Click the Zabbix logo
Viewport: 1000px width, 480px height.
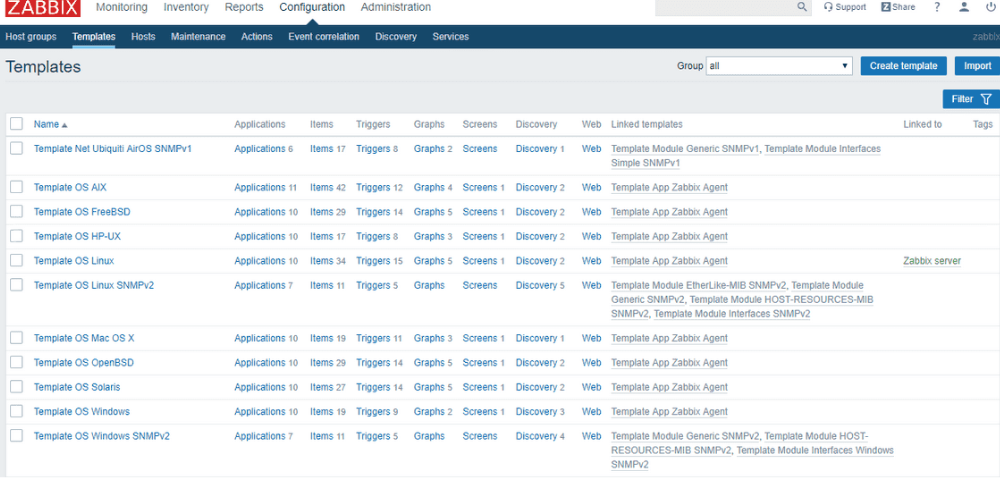(x=43, y=8)
